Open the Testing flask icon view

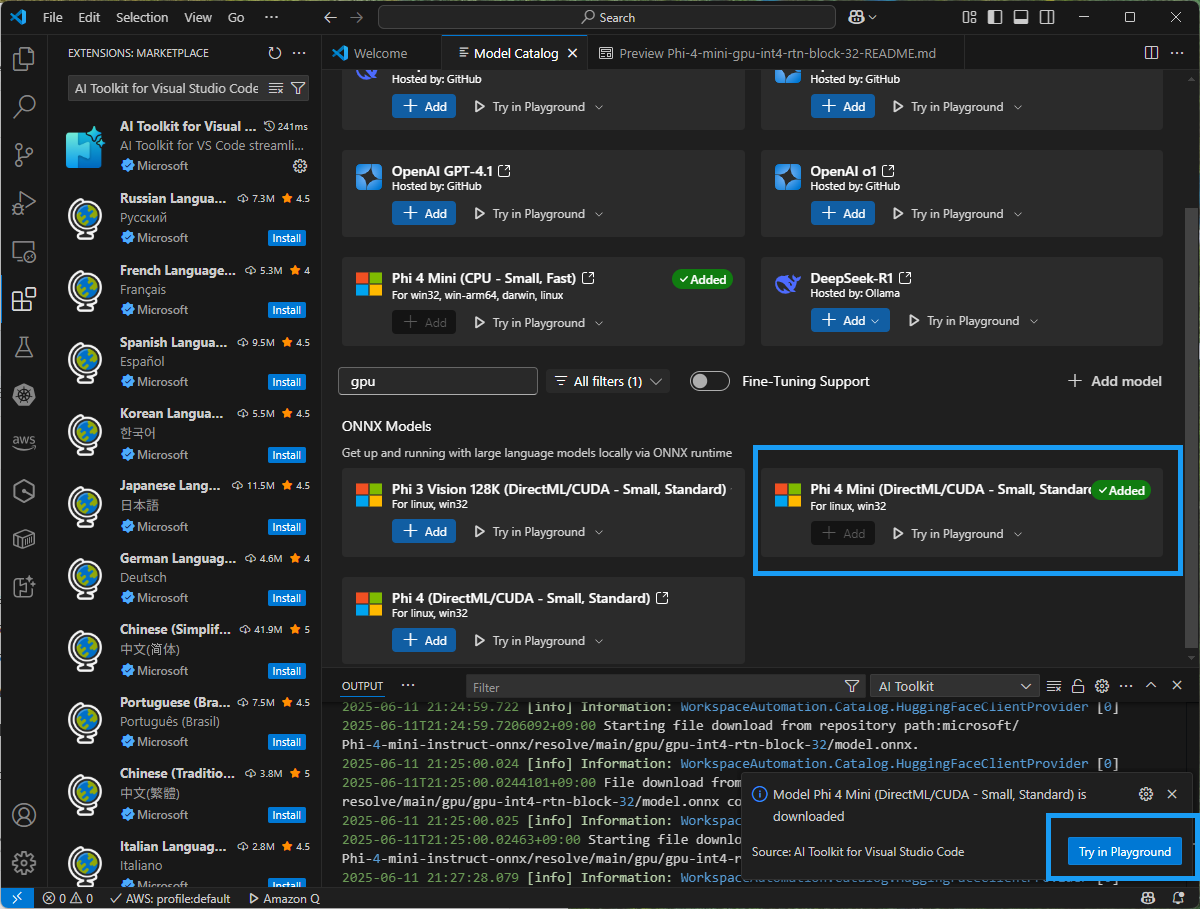(x=24, y=347)
